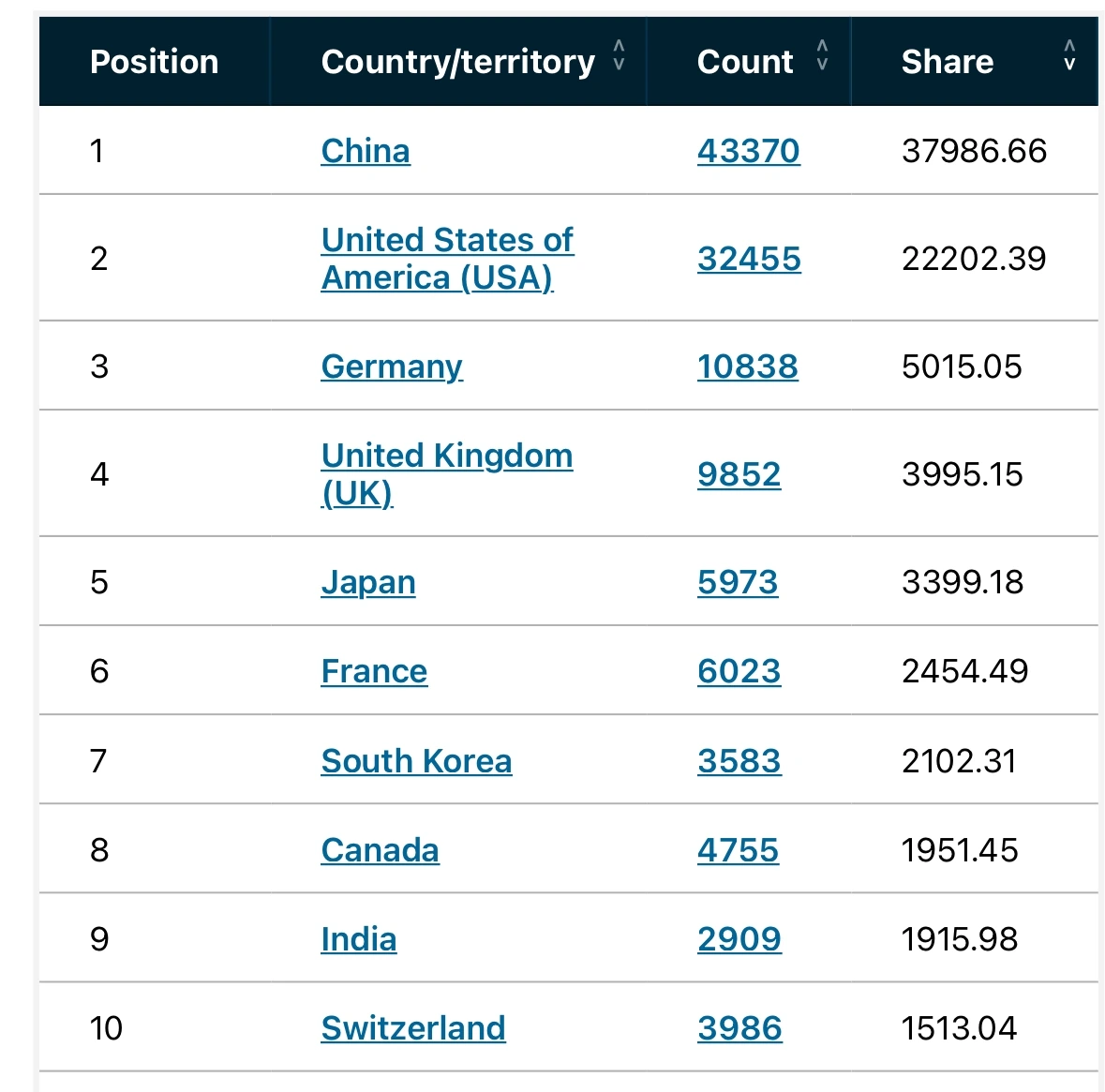The width and height of the screenshot is (1105, 1092).
Task: Click China's count value 43370
Action: [748, 151]
